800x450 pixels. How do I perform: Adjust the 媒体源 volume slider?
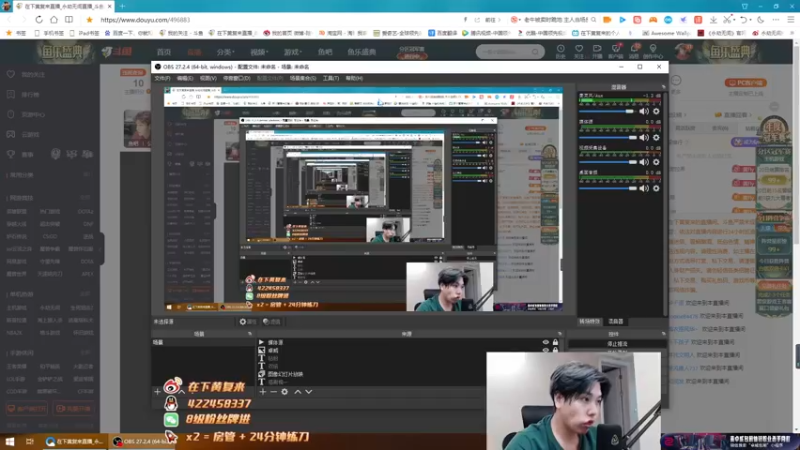click(x=607, y=137)
